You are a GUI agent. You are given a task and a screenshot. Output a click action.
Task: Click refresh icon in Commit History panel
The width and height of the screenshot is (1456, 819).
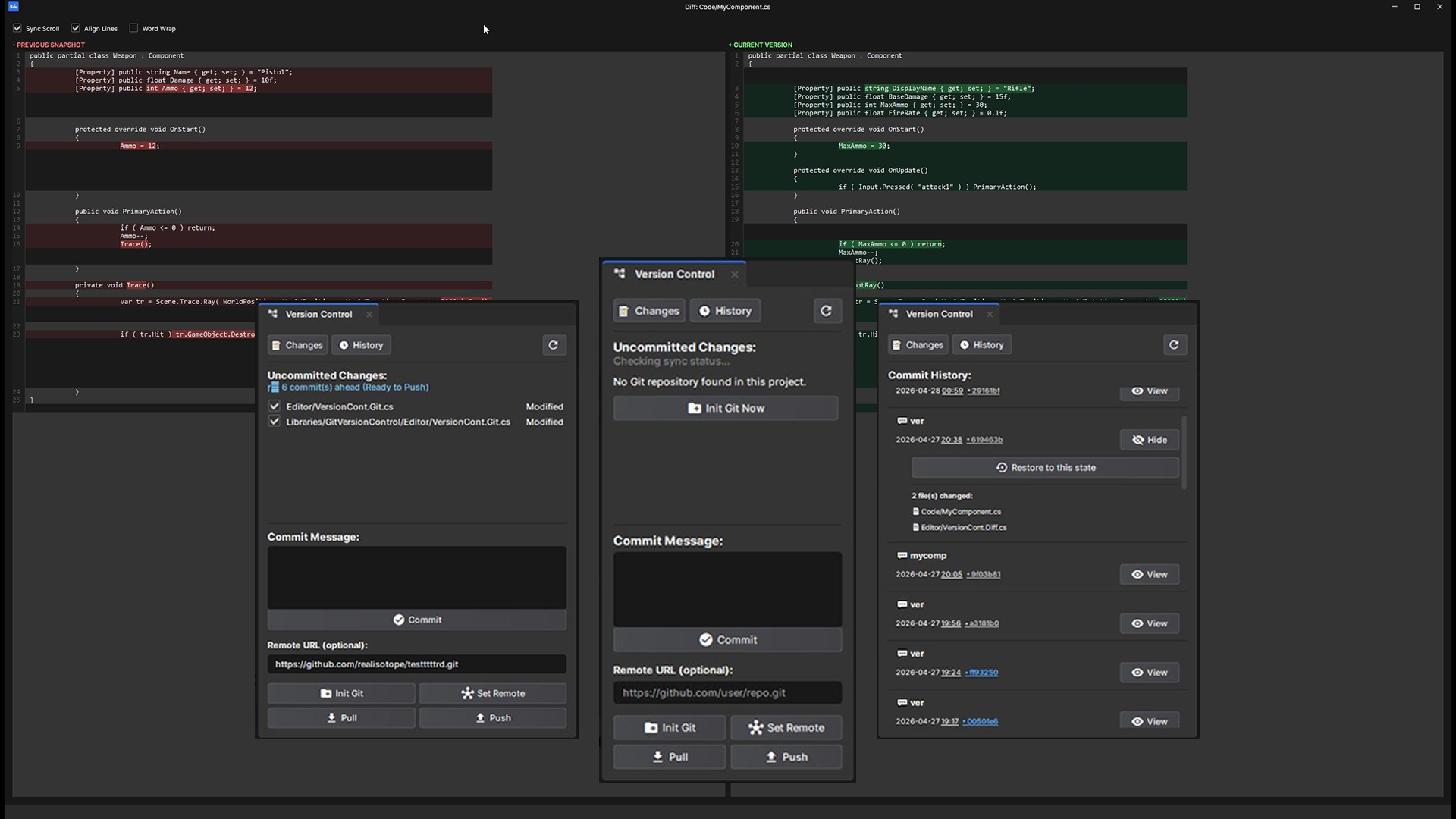point(1174,345)
